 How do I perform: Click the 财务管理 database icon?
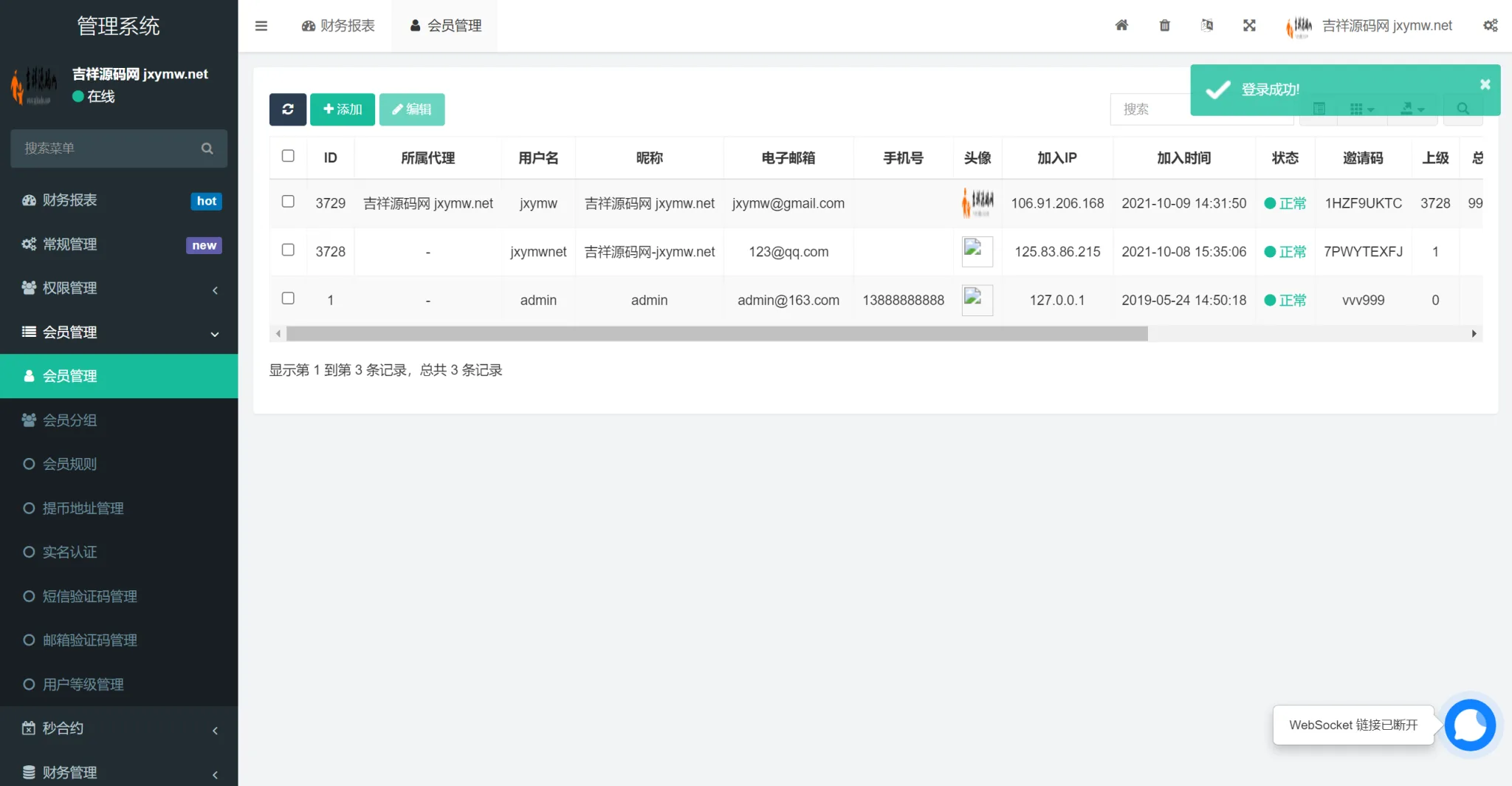[x=29, y=772]
